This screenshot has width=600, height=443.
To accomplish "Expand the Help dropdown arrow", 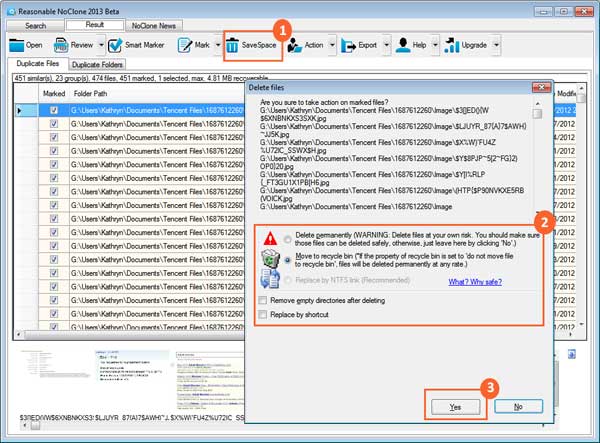I will coord(435,45).
